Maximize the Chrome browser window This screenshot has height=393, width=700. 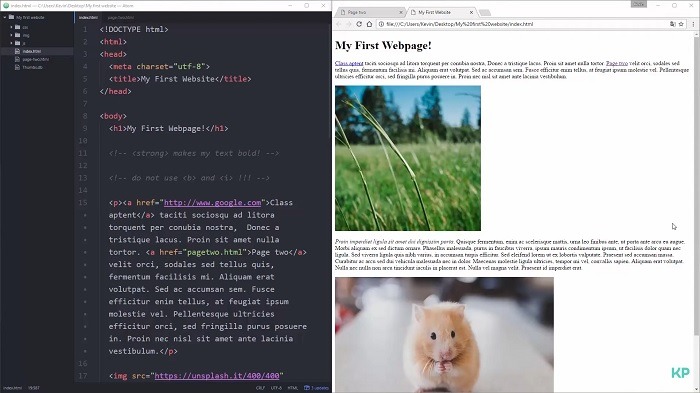tap(674, 5)
